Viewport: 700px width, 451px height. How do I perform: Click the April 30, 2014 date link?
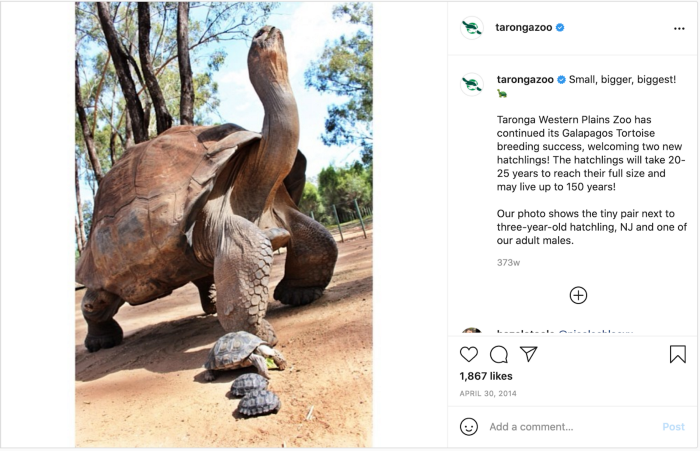(x=486, y=394)
